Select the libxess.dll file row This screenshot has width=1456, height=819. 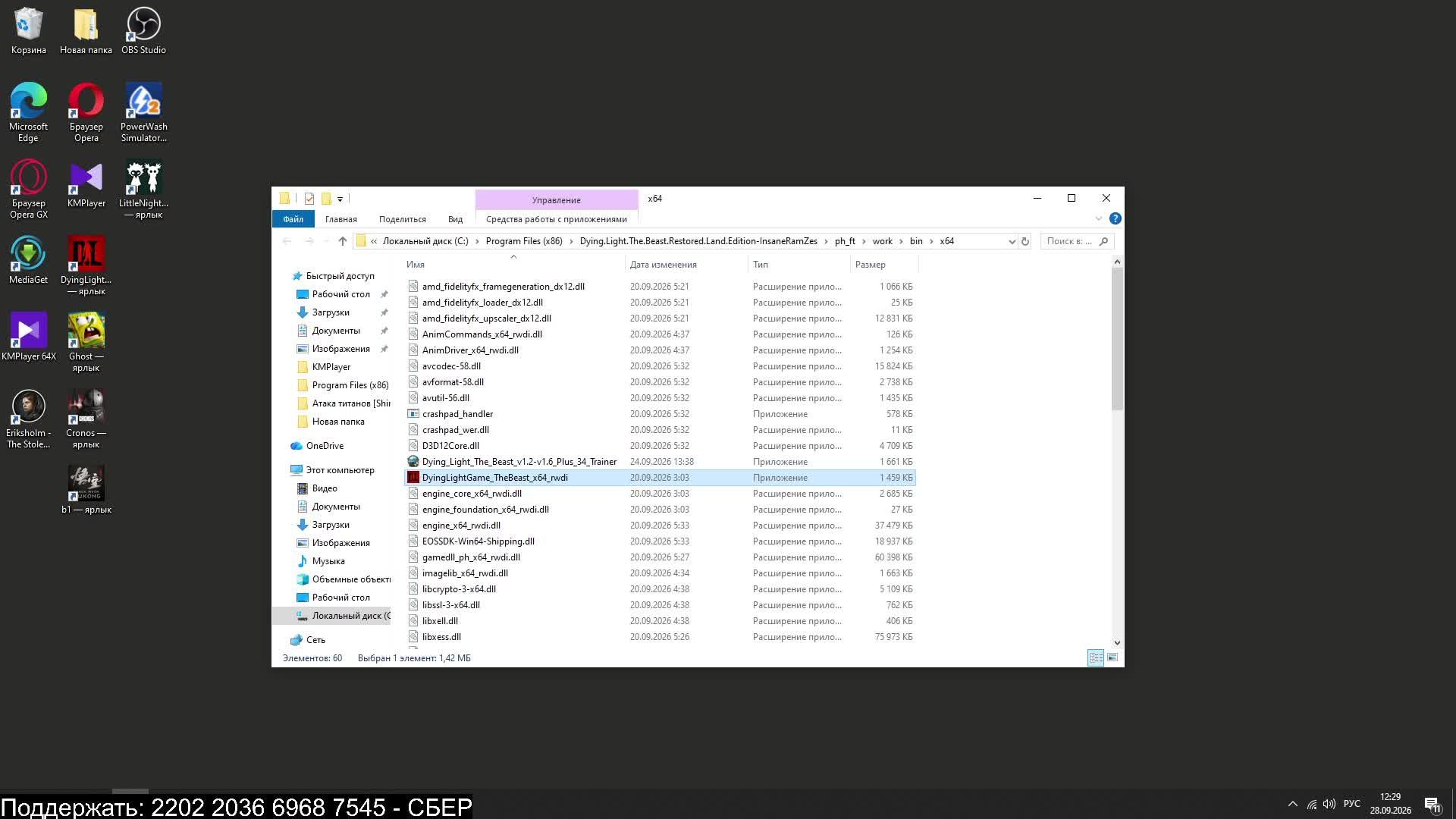[660, 637]
